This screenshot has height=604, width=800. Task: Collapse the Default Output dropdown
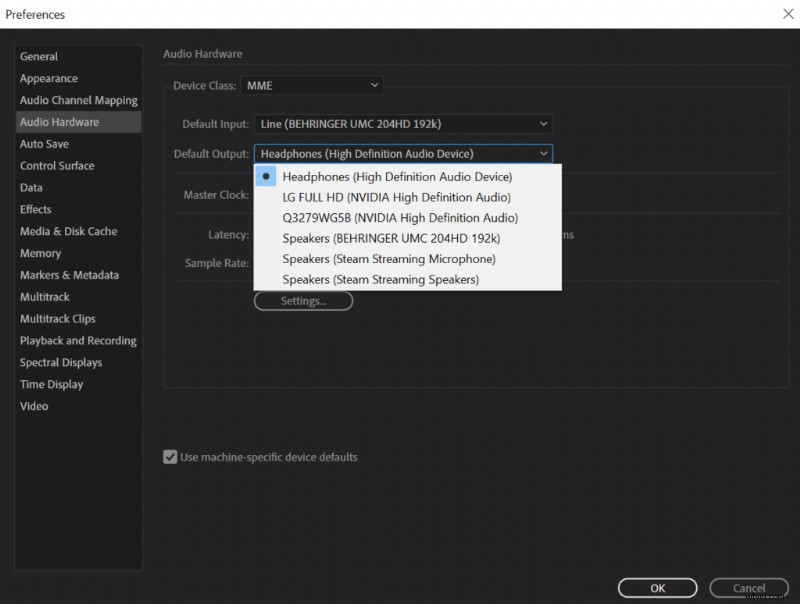(544, 153)
